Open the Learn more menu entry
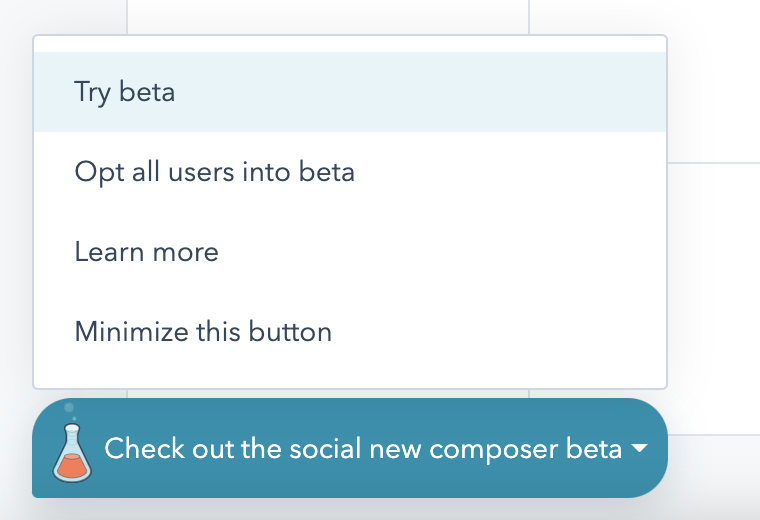760x520 pixels. (x=146, y=252)
